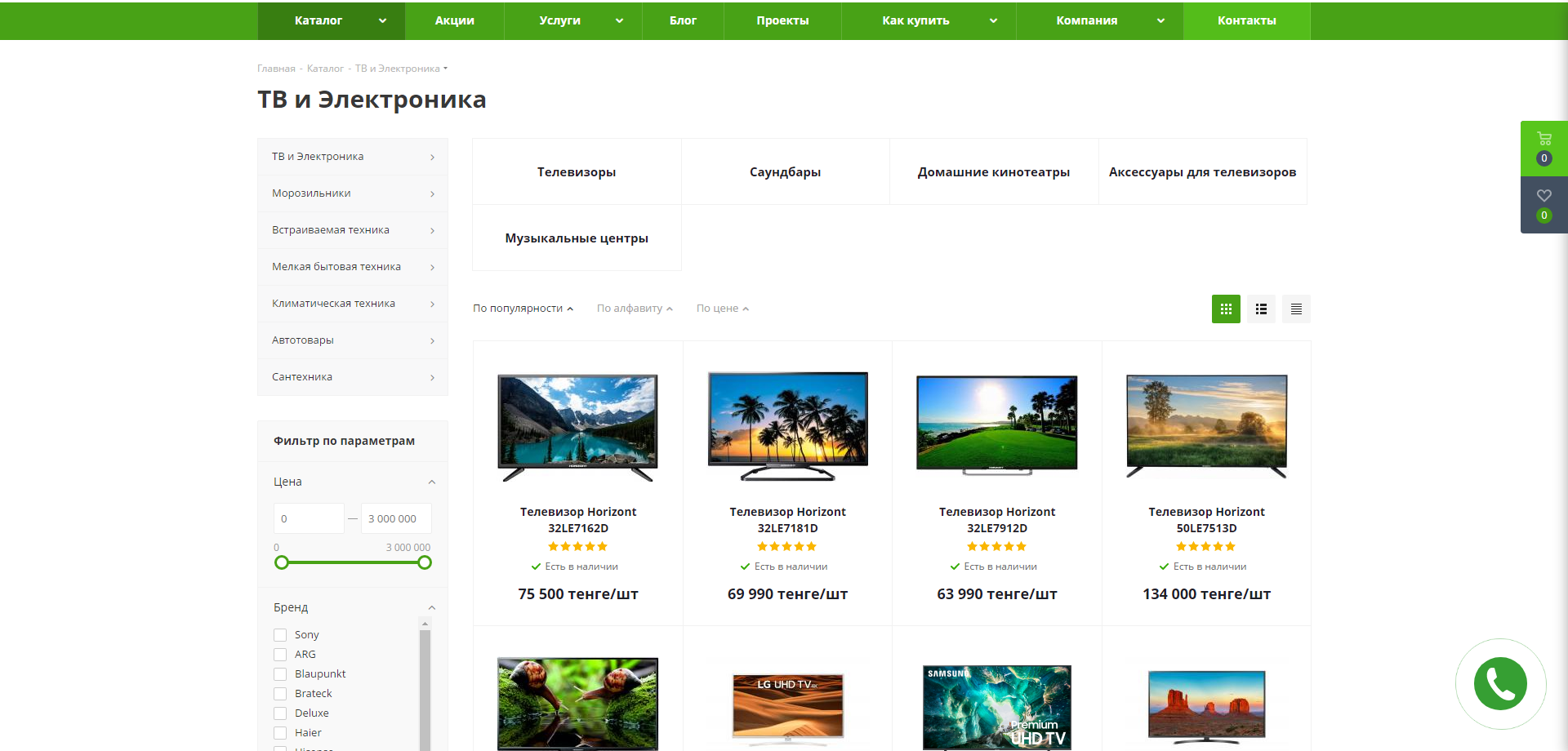Switch to grid tile view
1568x751 pixels.
(1226, 309)
